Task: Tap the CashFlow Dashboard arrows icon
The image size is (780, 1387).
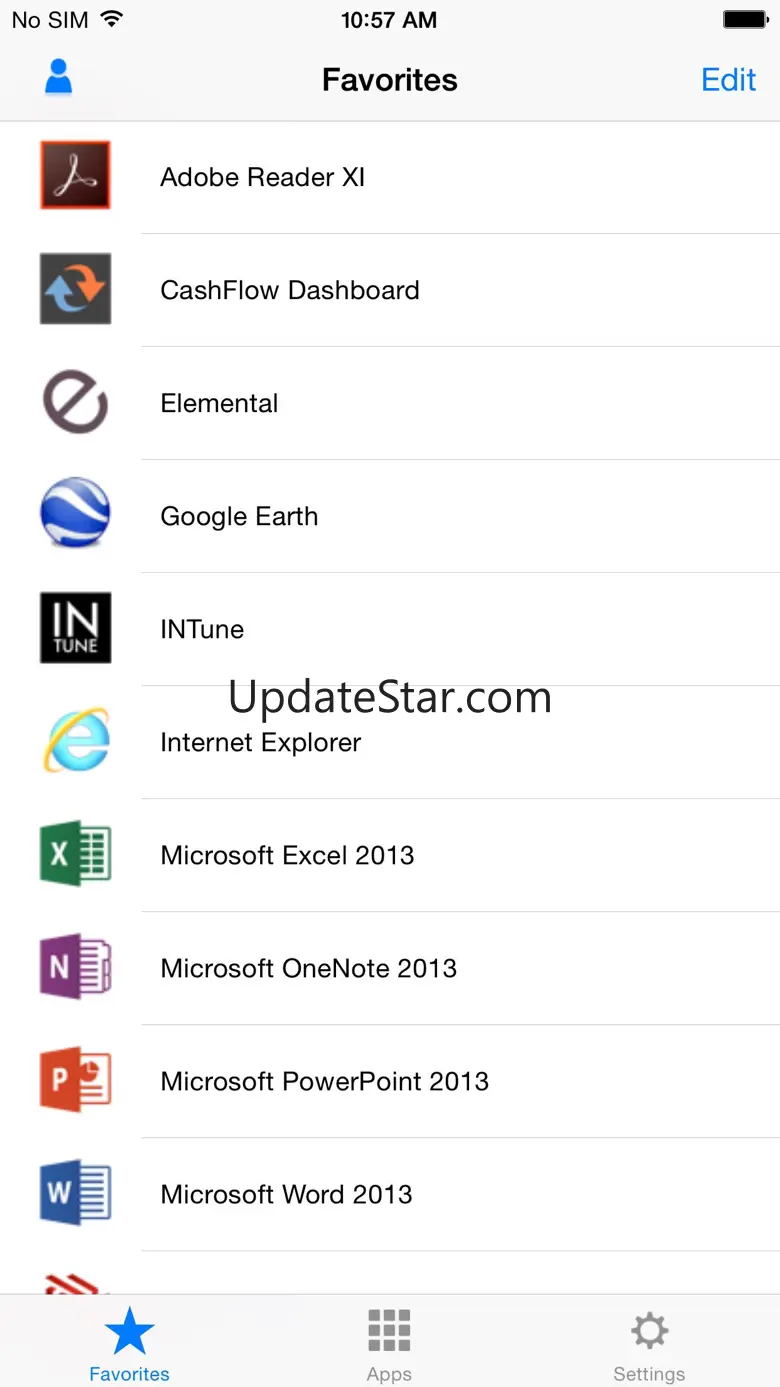Action: pyautogui.click(x=75, y=289)
